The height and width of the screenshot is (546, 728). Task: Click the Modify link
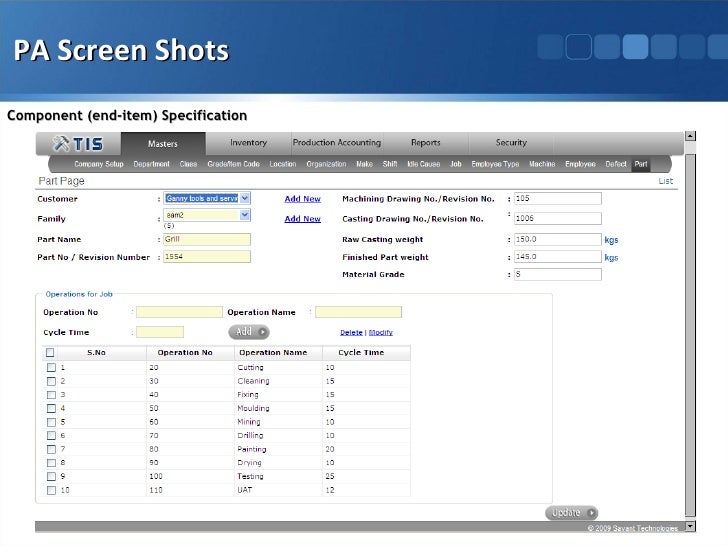tap(381, 332)
